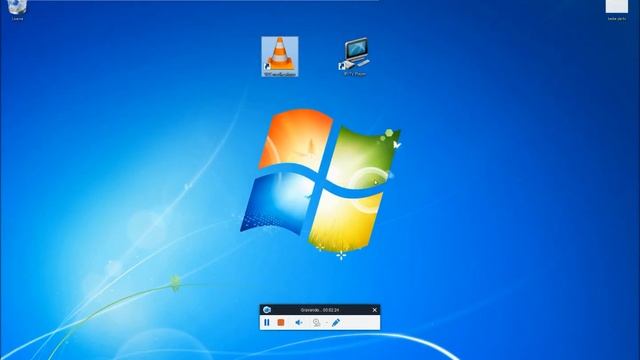Select the computer monitor desktop shortcut
Image resolution: width=640 pixels, height=360 pixels.
pyautogui.click(x=355, y=57)
